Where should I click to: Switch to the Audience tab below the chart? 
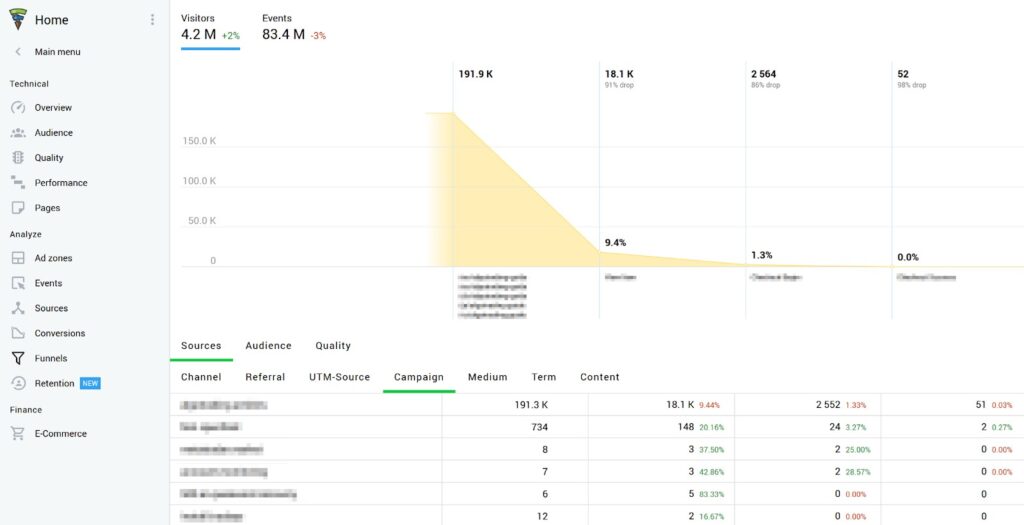268,346
